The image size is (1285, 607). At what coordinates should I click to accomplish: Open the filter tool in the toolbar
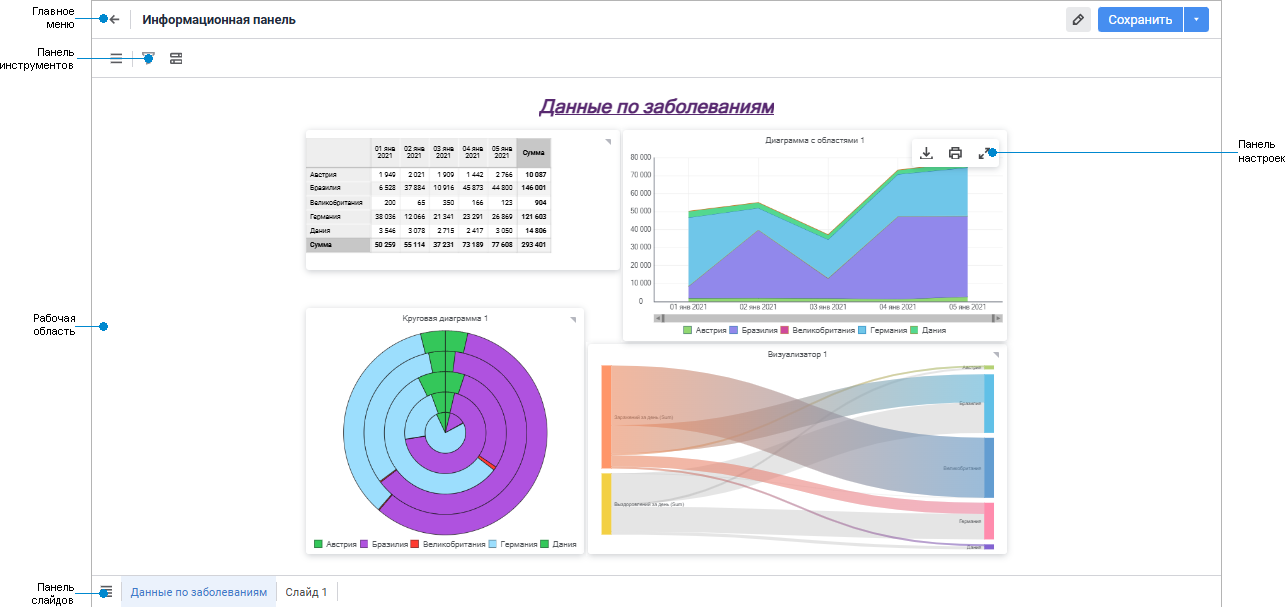tap(148, 59)
